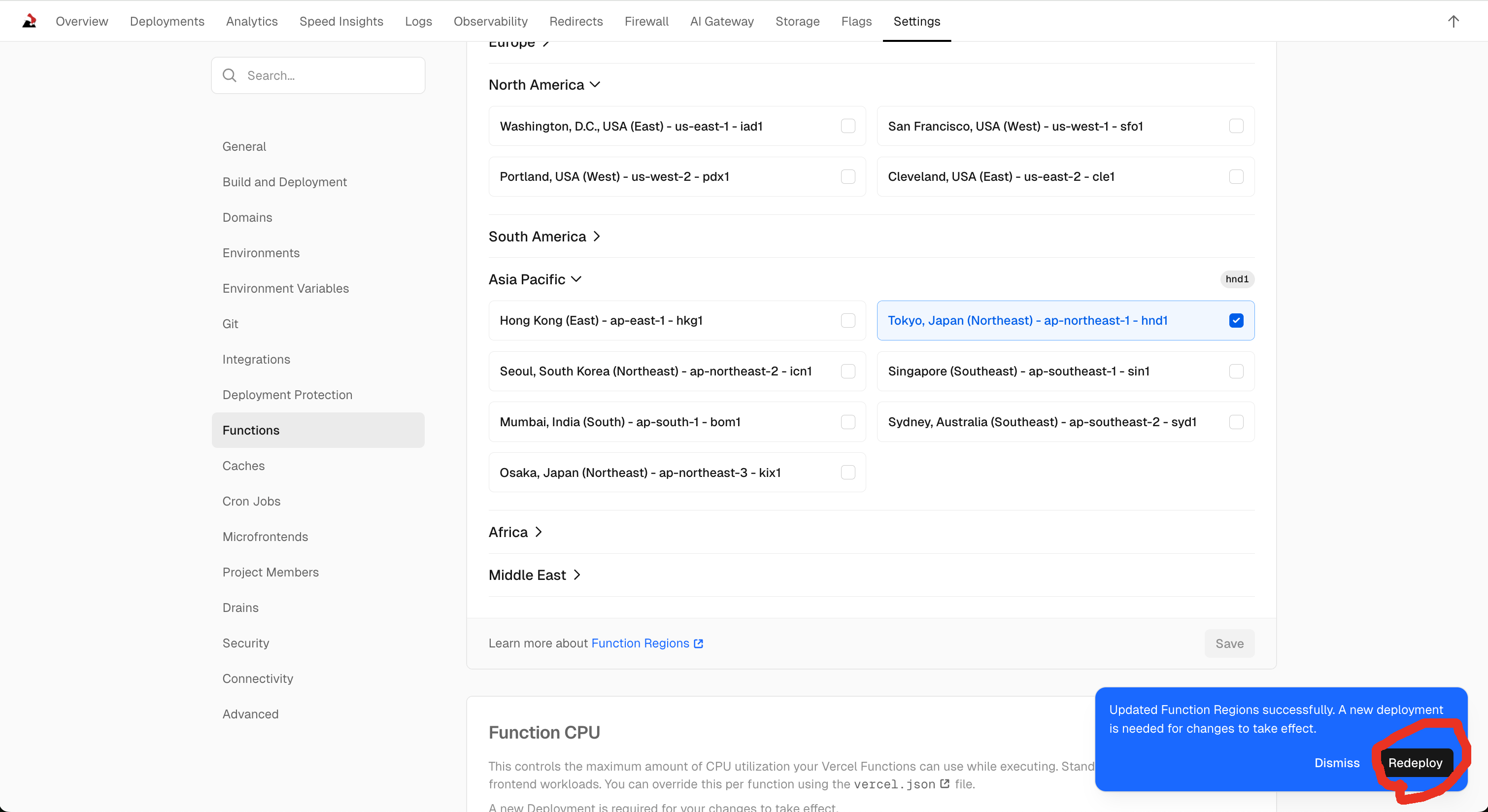The height and width of the screenshot is (812, 1488).
Task: Click the scroll-to-top arrow icon
Action: click(1454, 21)
